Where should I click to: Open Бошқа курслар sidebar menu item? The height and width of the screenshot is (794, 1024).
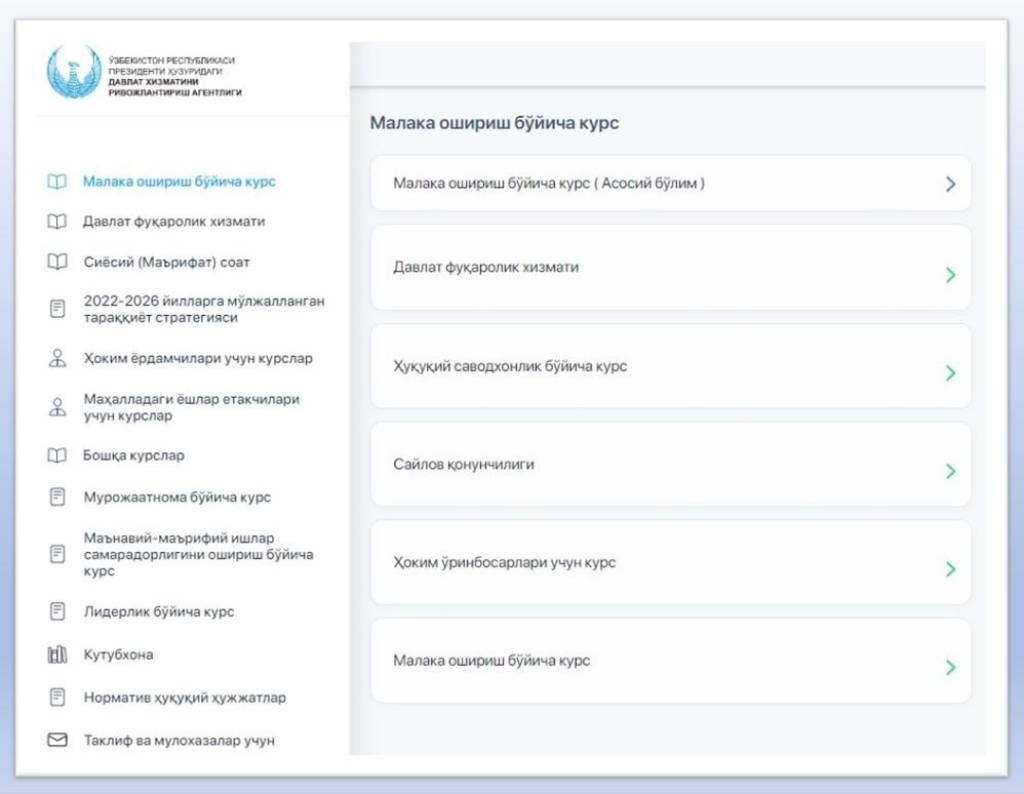pos(133,456)
